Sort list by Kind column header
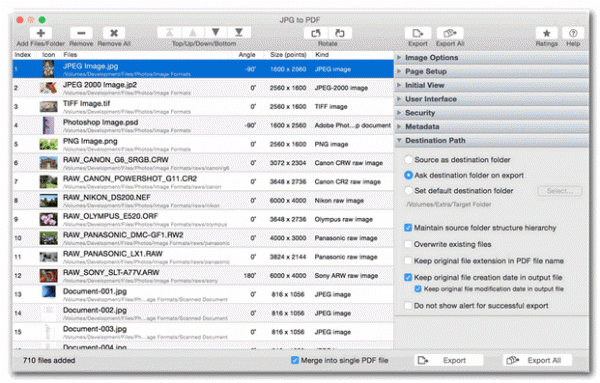600x383 pixels. point(322,55)
